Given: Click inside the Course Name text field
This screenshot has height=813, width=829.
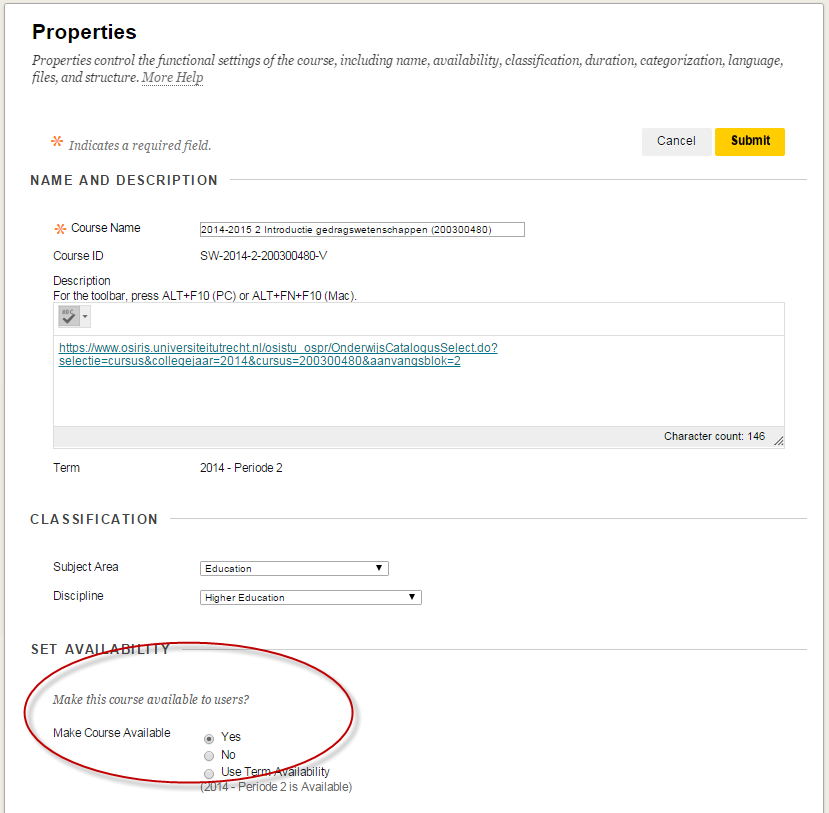Looking at the screenshot, I should pyautogui.click(x=362, y=229).
